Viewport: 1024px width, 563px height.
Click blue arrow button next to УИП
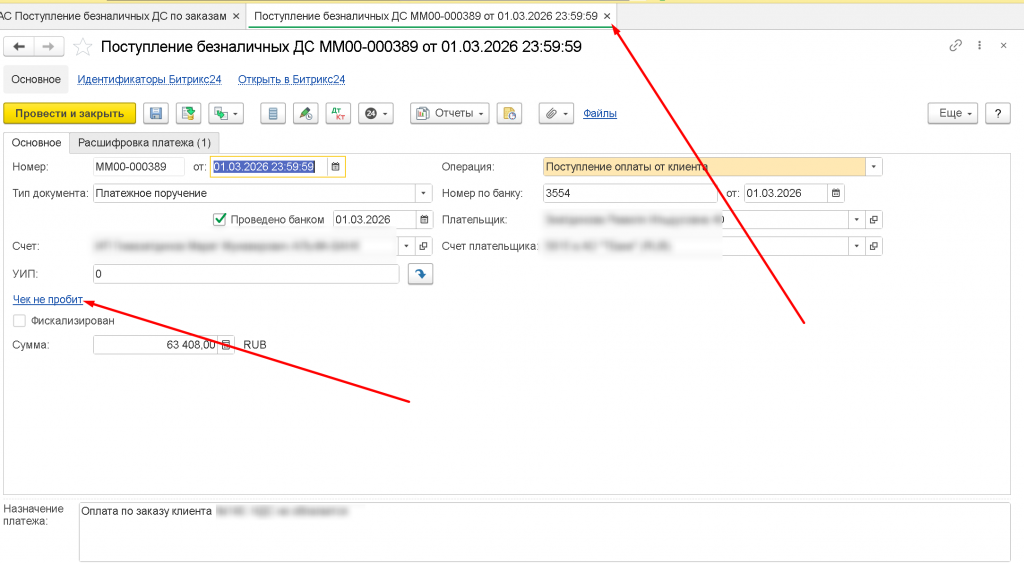[421, 274]
